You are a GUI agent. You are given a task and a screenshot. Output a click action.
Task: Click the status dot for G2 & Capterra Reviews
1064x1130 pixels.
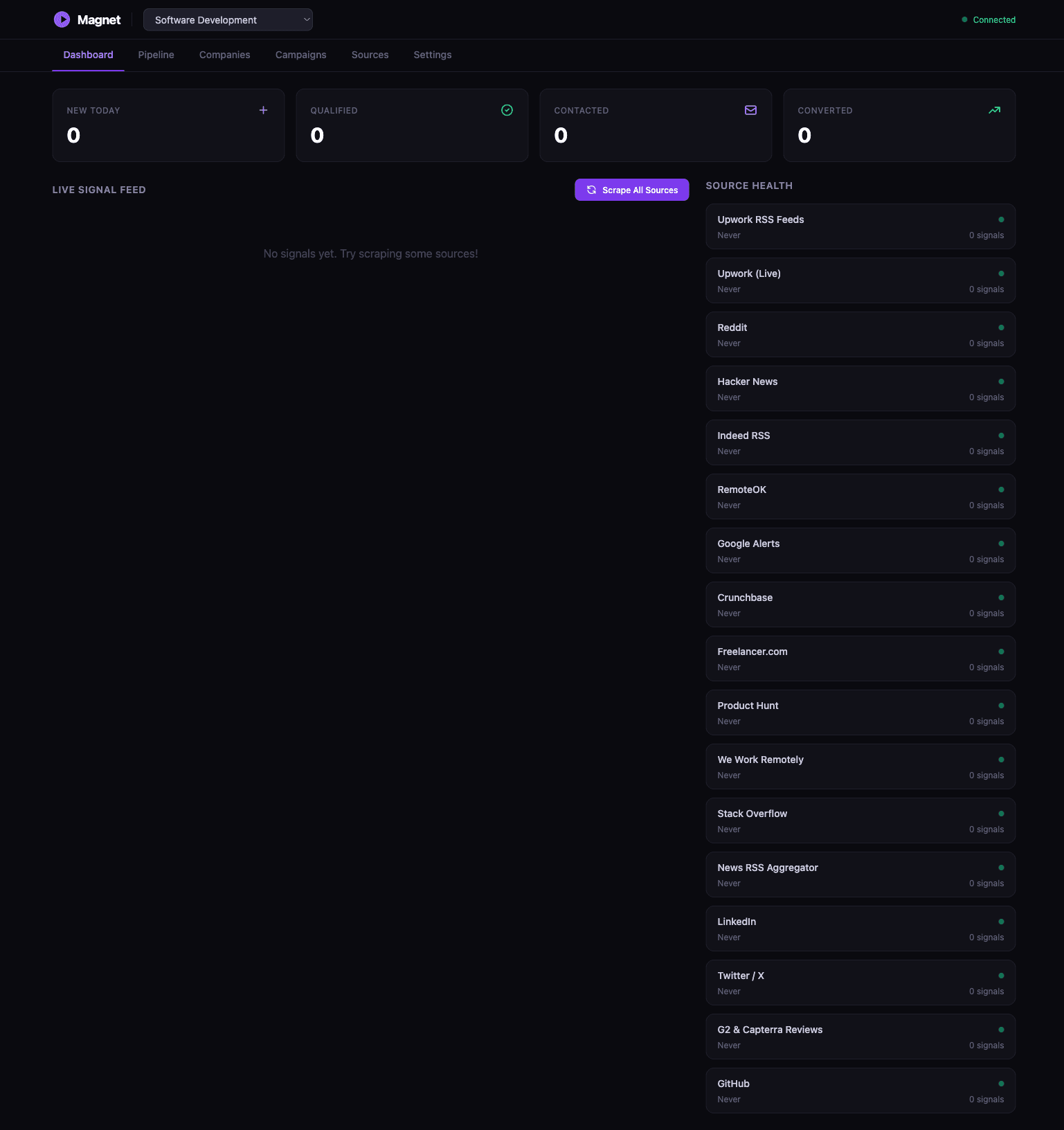tap(1001, 1030)
